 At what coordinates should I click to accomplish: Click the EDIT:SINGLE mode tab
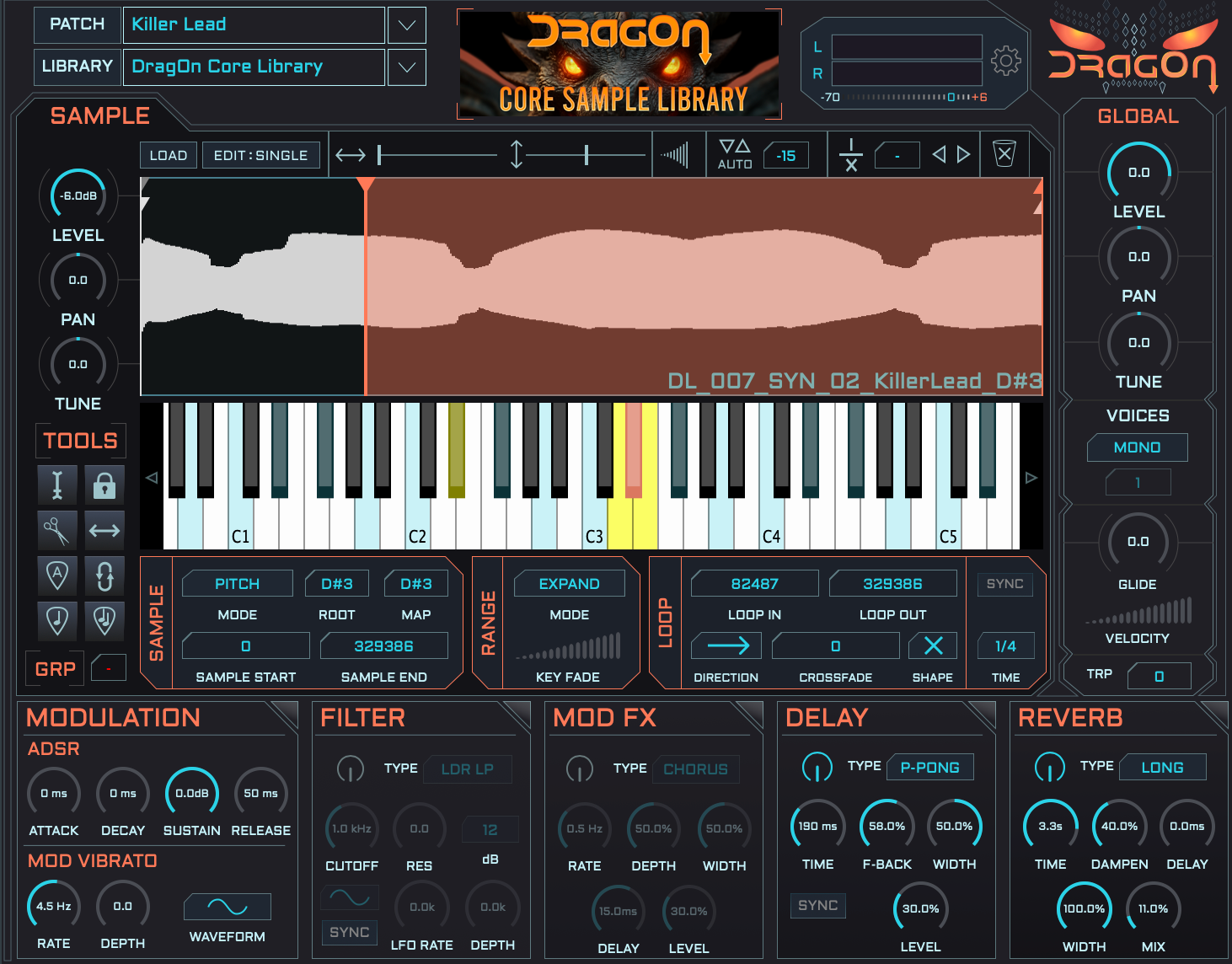coord(260,156)
